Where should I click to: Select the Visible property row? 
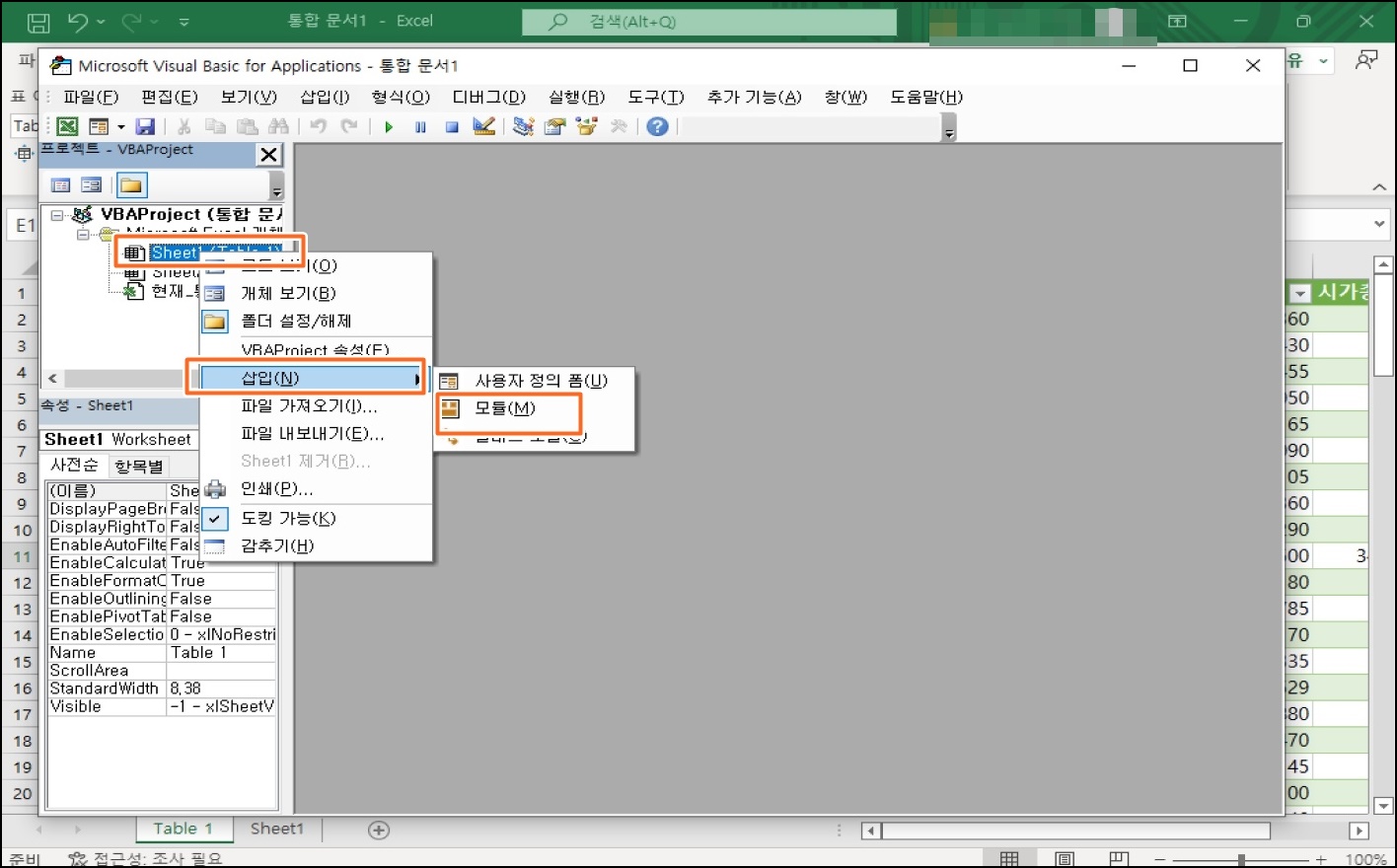click(162, 706)
